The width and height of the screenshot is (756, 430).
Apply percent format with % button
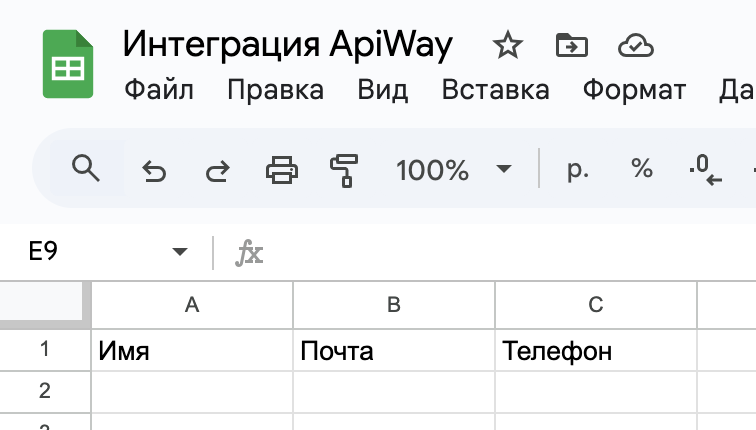coord(641,170)
